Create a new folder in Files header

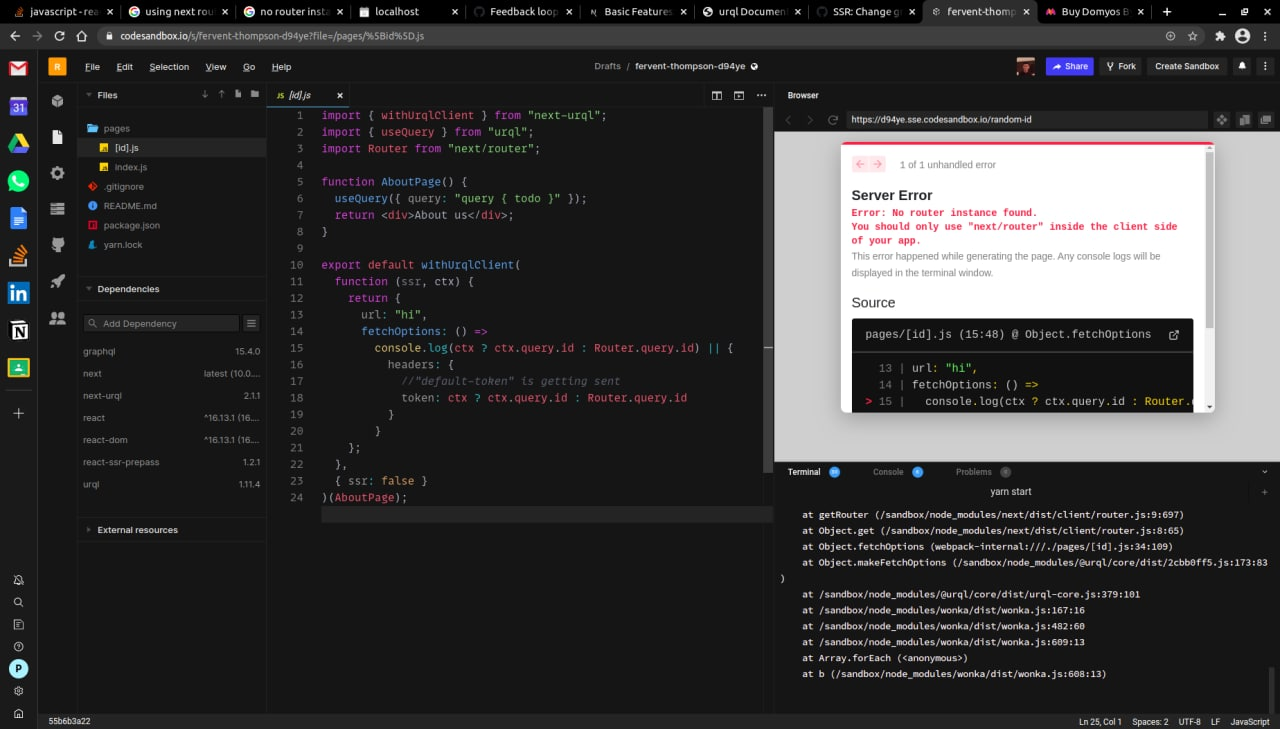(x=255, y=95)
